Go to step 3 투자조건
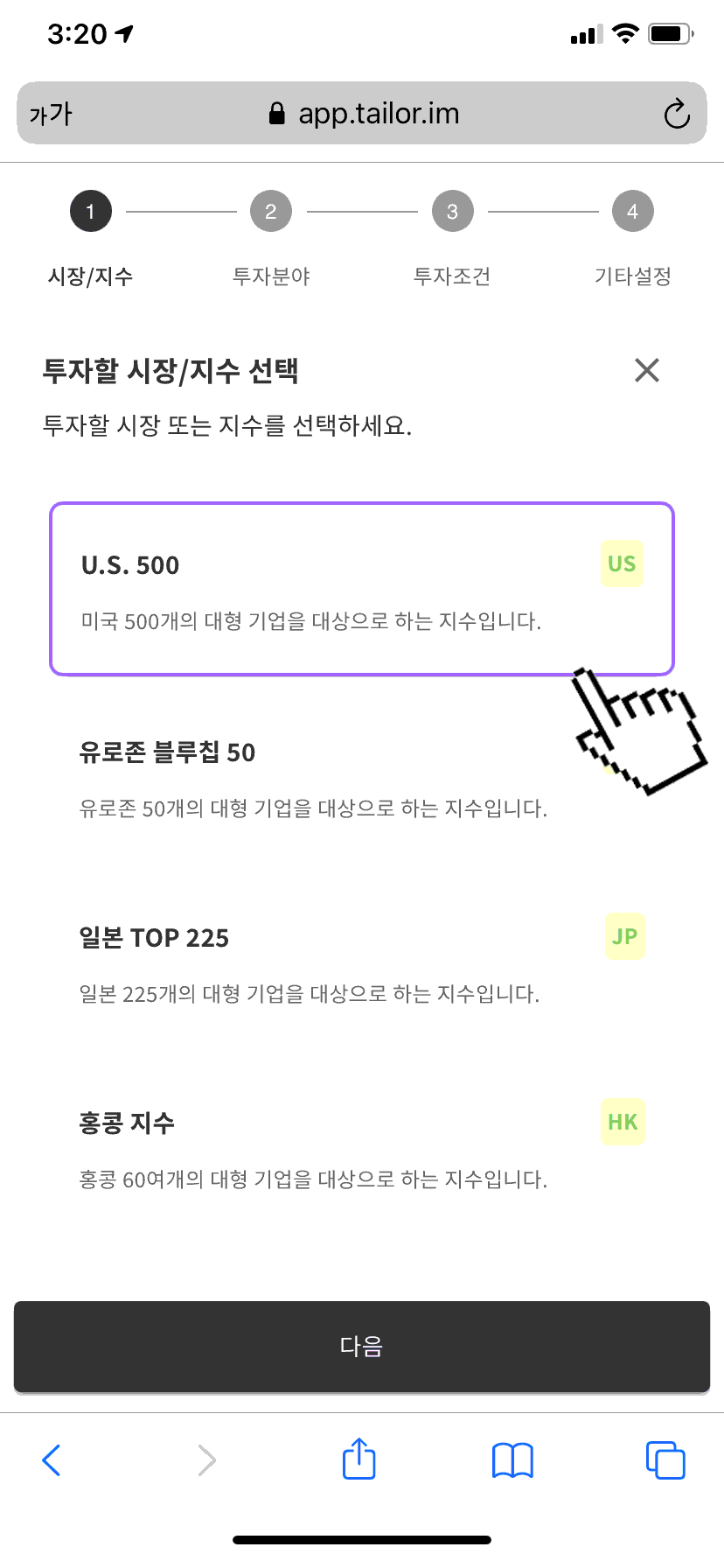Screen dimensions: 724x1568 pyautogui.click(x=452, y=238)
